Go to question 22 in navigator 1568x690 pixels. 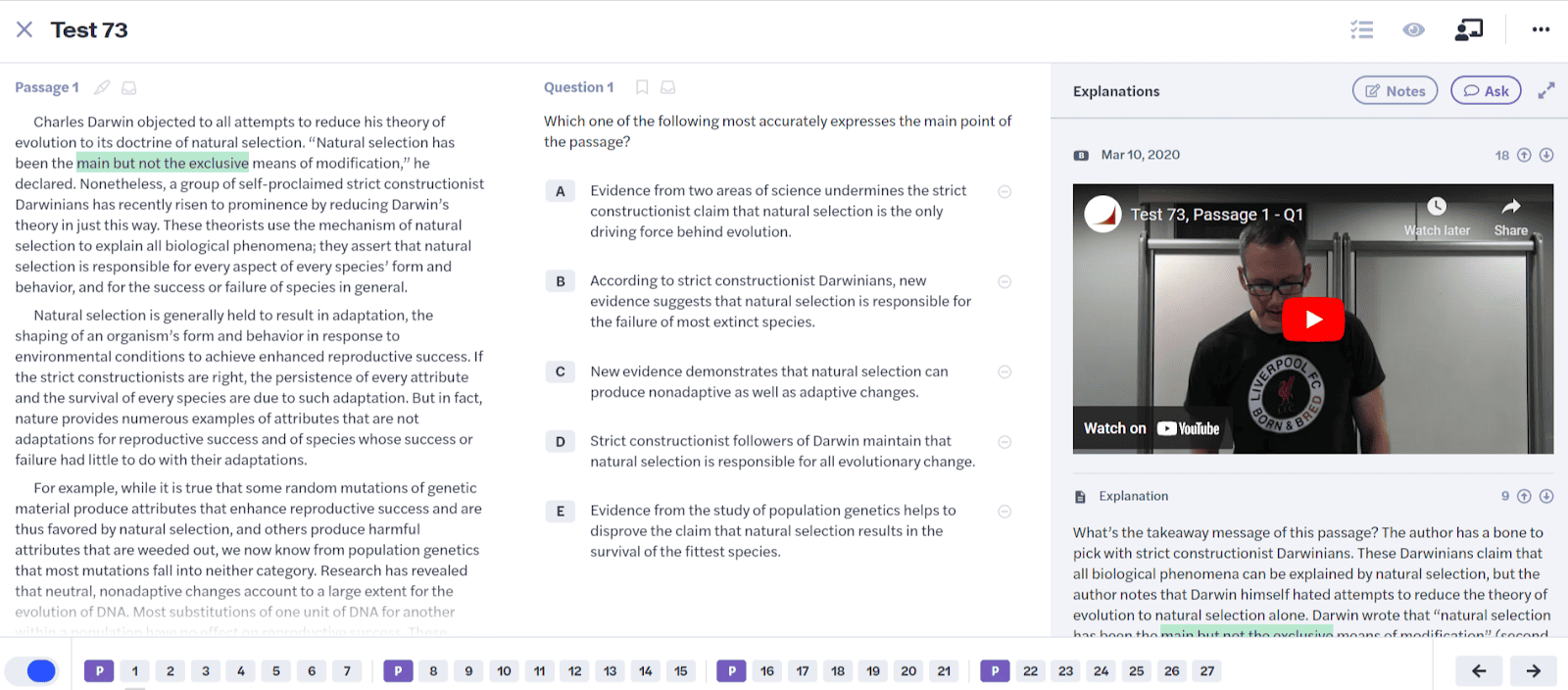pyautogui.click(x=1031, y=671)
